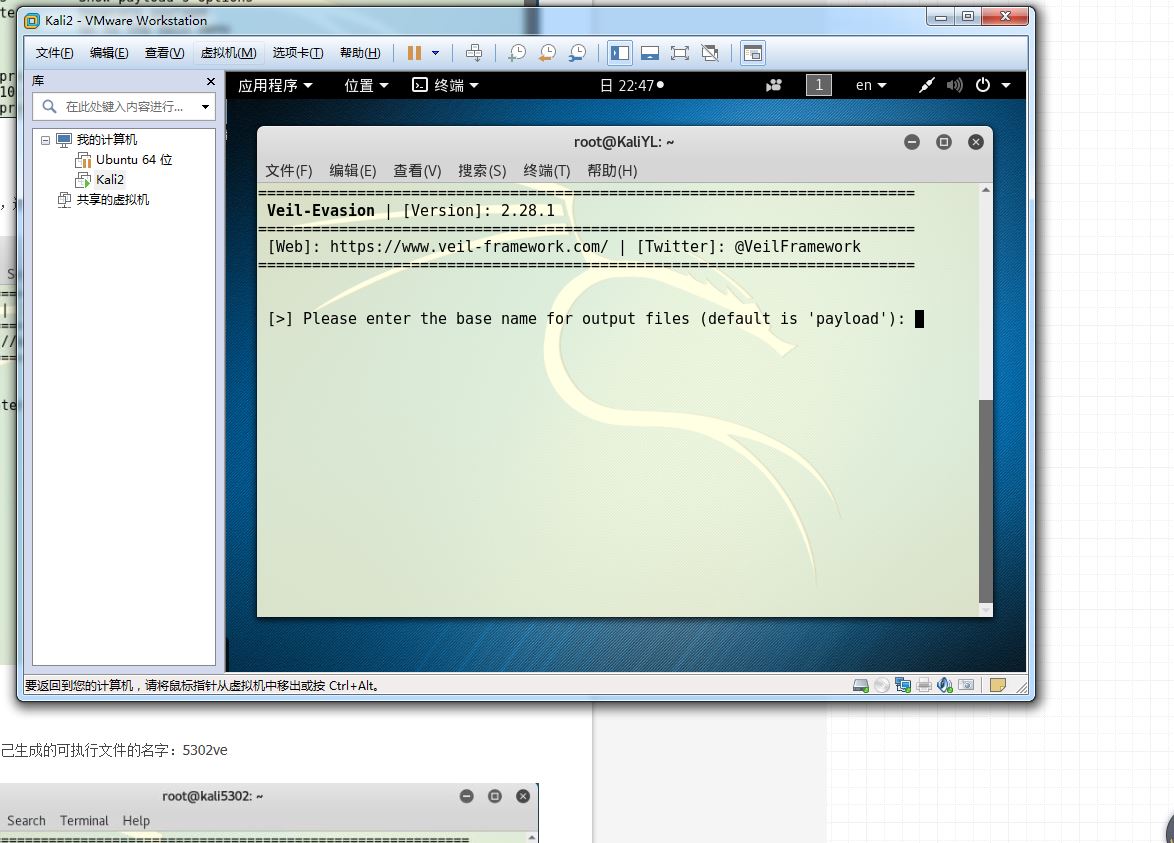This screenshot has height=843, width=1174.
Task: Click the message log note icon
Action: pyautogui.click(x=997, y=686)
